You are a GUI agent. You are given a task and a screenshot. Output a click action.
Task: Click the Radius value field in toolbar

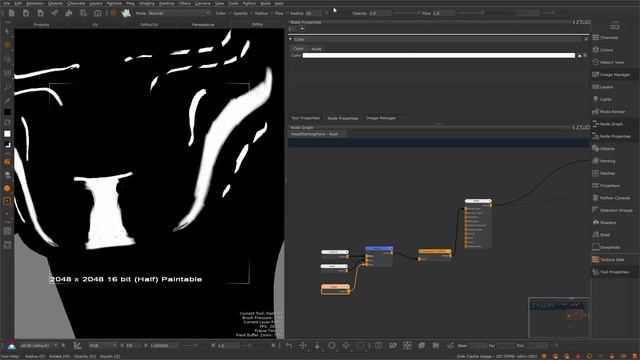(313, 13)
